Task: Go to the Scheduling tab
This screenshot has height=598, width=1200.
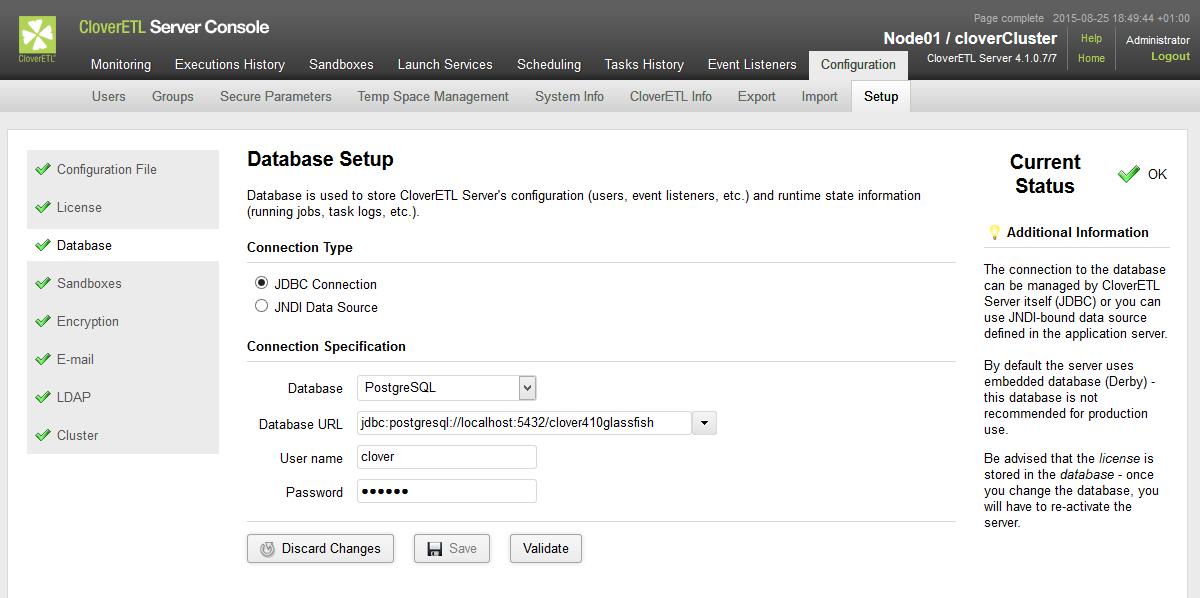Action: click(x=549, y=65)
